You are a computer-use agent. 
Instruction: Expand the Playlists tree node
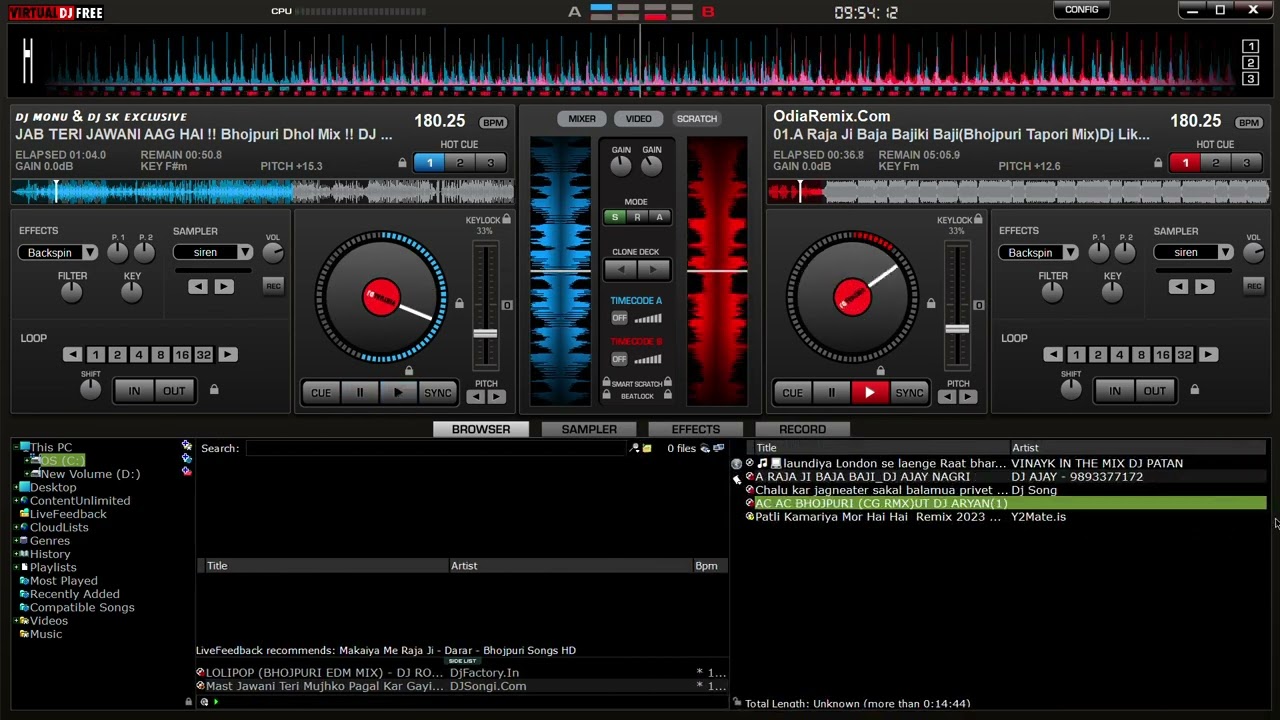pos(17,568)
